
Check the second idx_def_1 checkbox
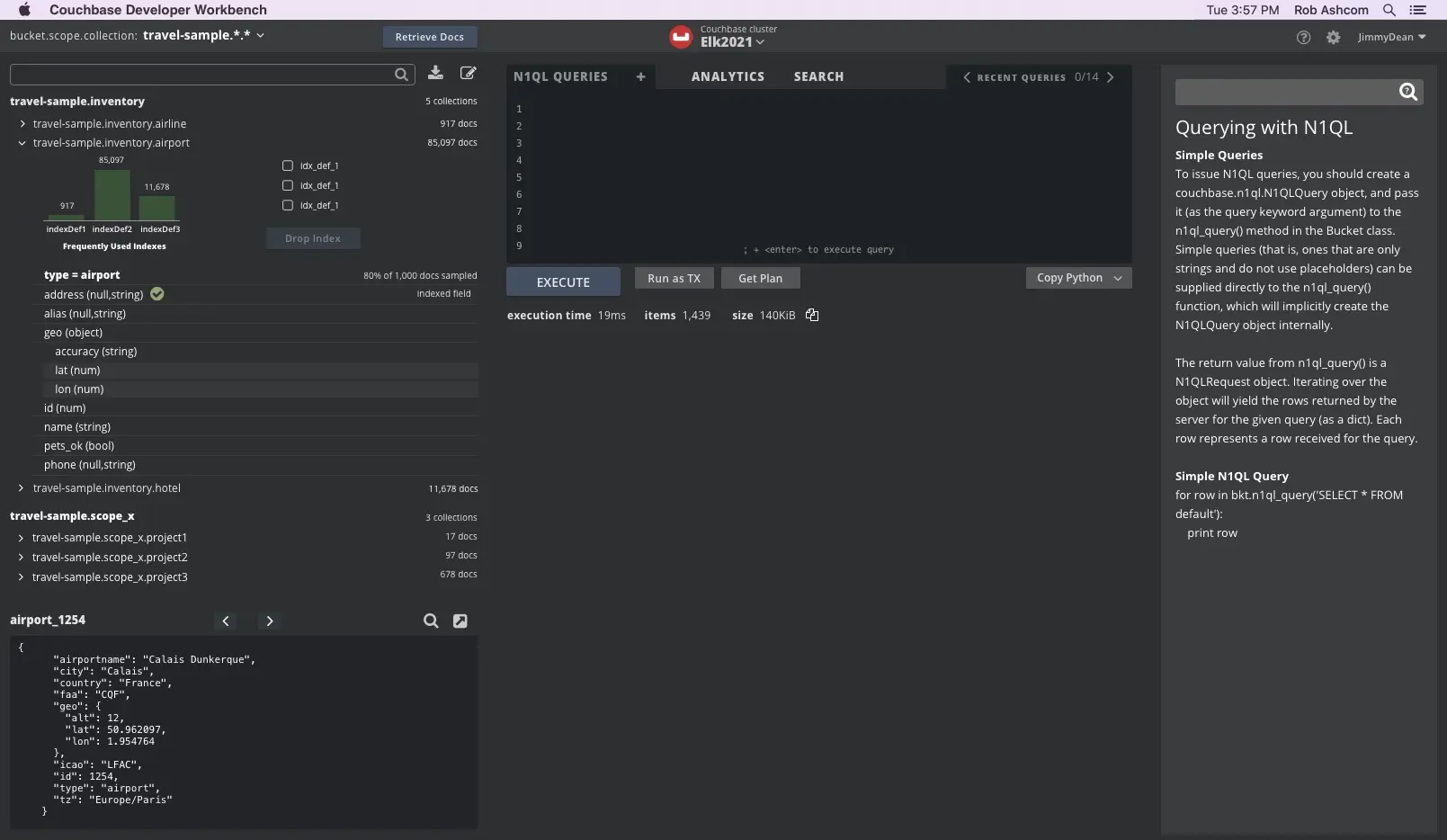(288, 185)
